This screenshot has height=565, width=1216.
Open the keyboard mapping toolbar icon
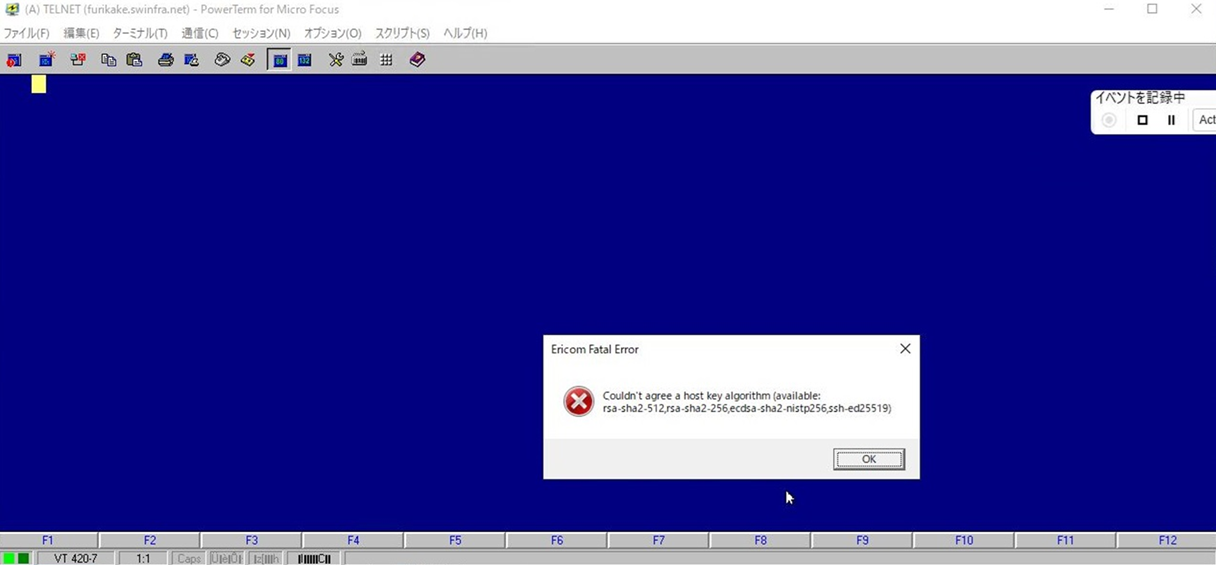[x=360, y=60]
